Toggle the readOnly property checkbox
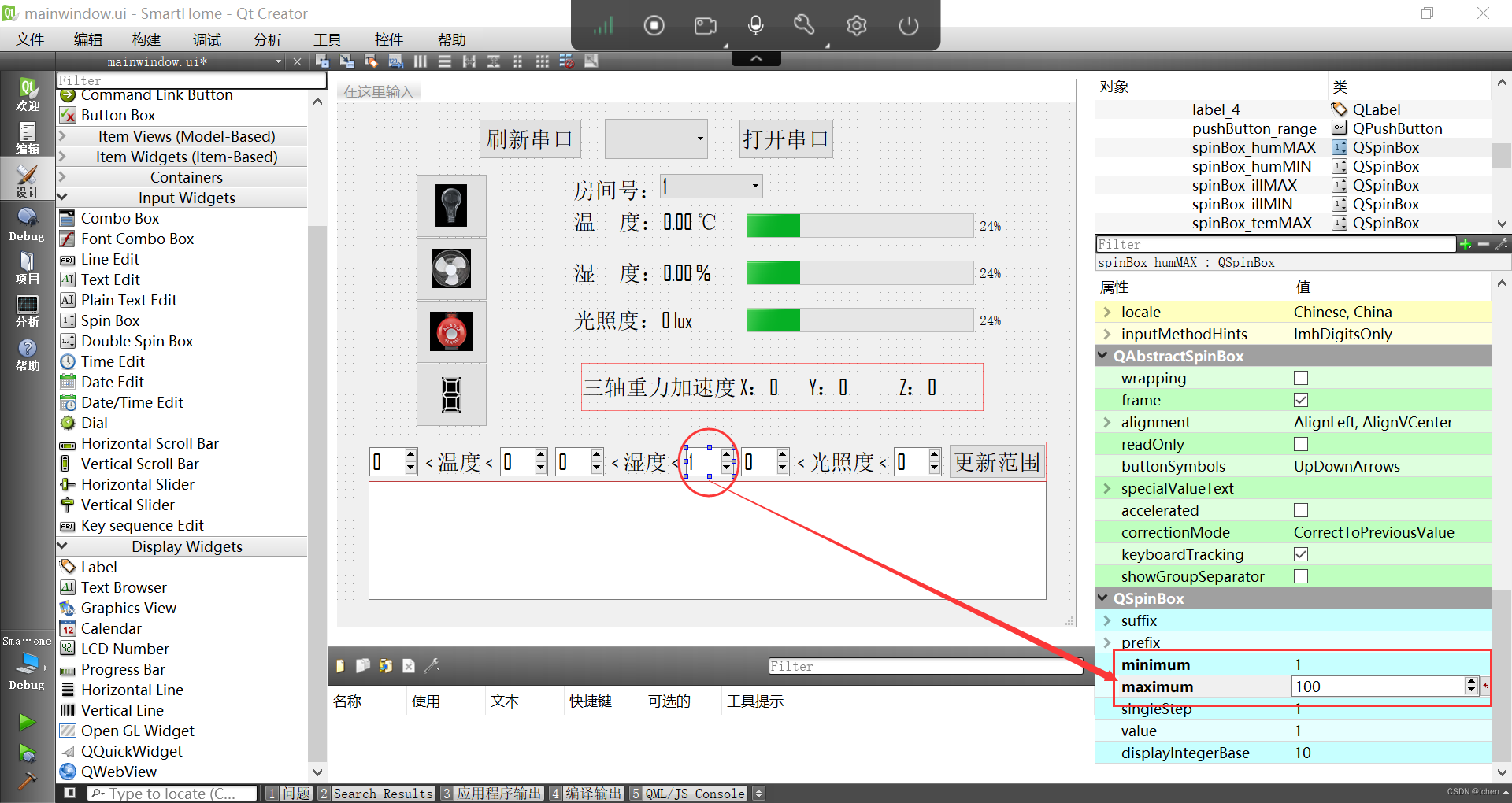 [1301, 444]
